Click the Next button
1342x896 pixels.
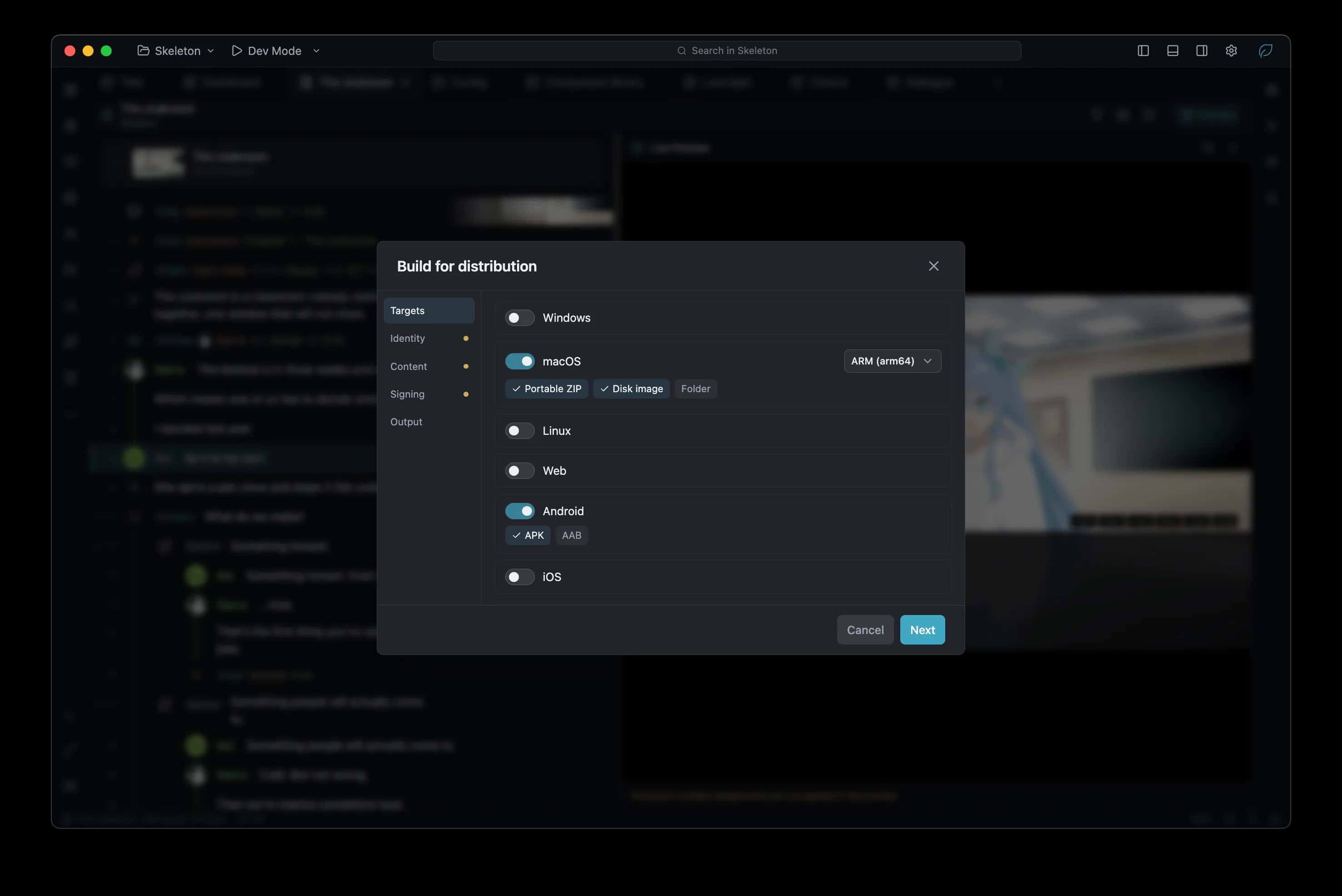pos(922,630)
